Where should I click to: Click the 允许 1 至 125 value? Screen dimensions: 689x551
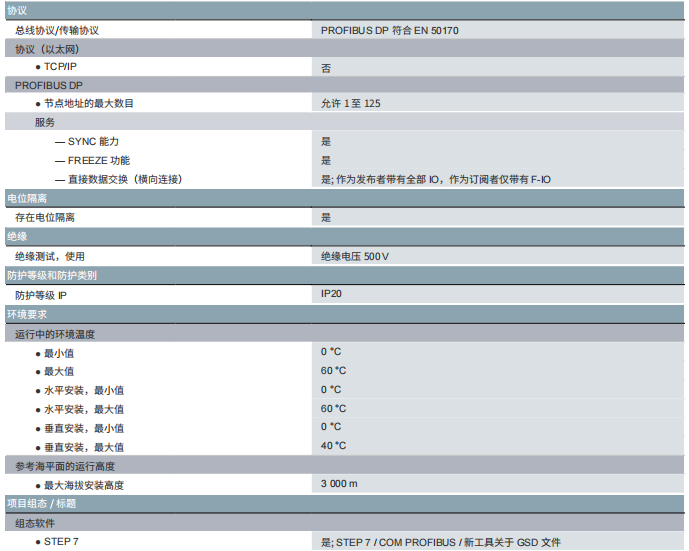pyautogui.click(x=350, y=103)
